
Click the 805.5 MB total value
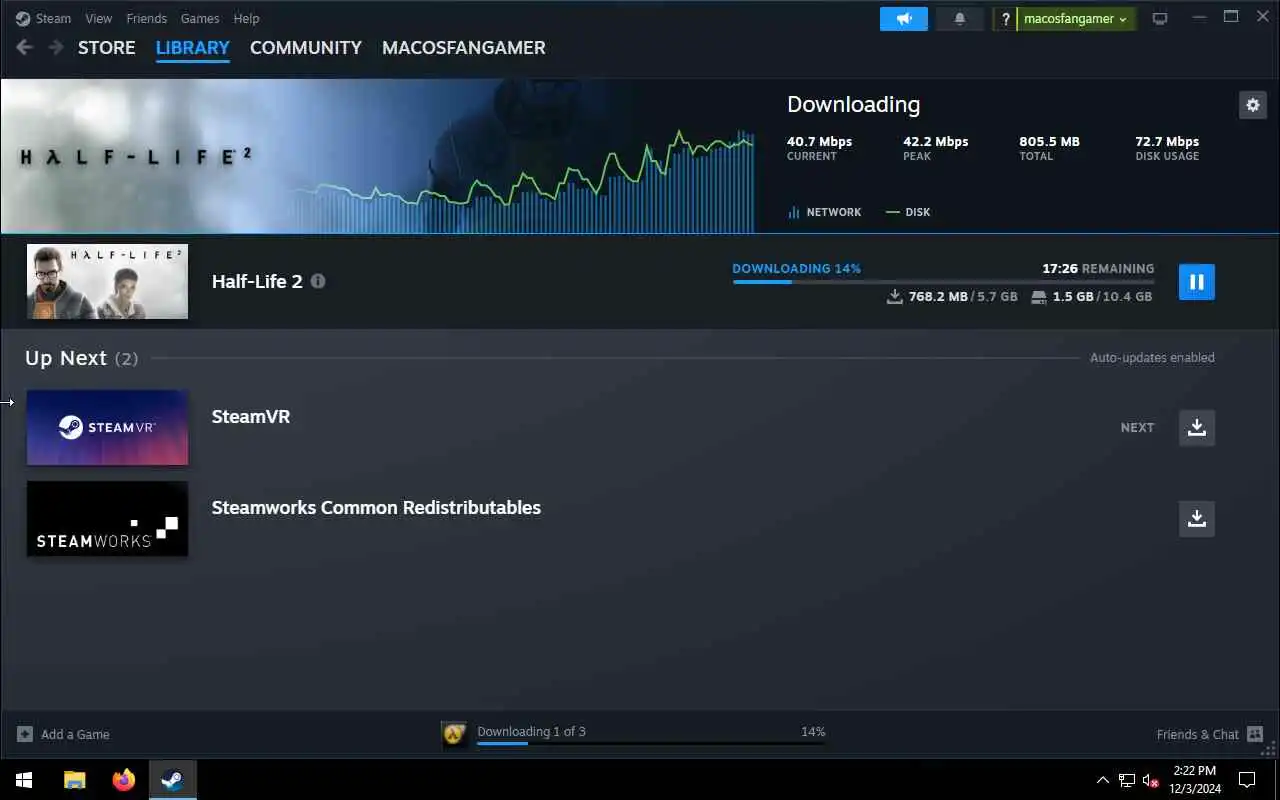[1049, 141]
